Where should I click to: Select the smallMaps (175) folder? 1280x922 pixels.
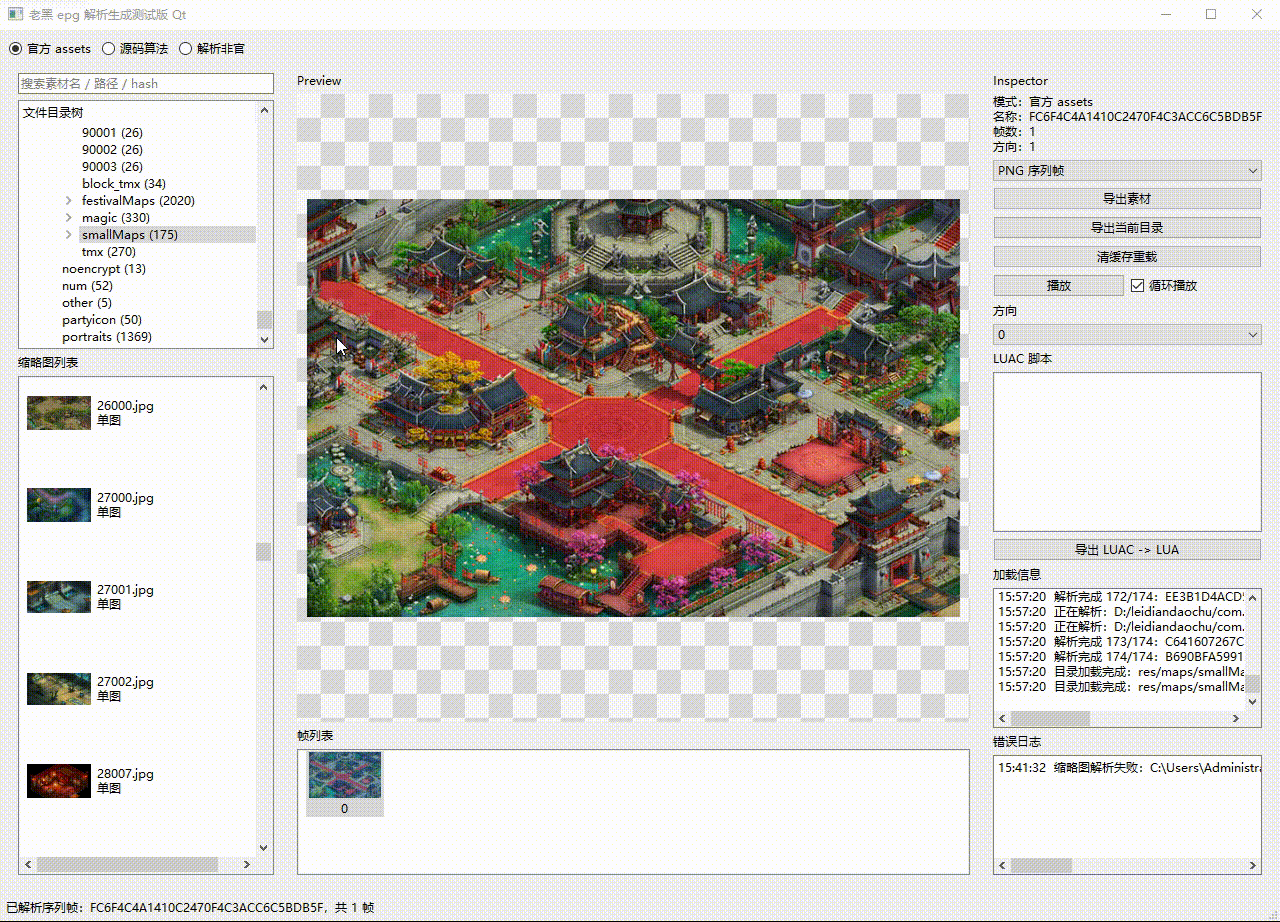point(130,235)
